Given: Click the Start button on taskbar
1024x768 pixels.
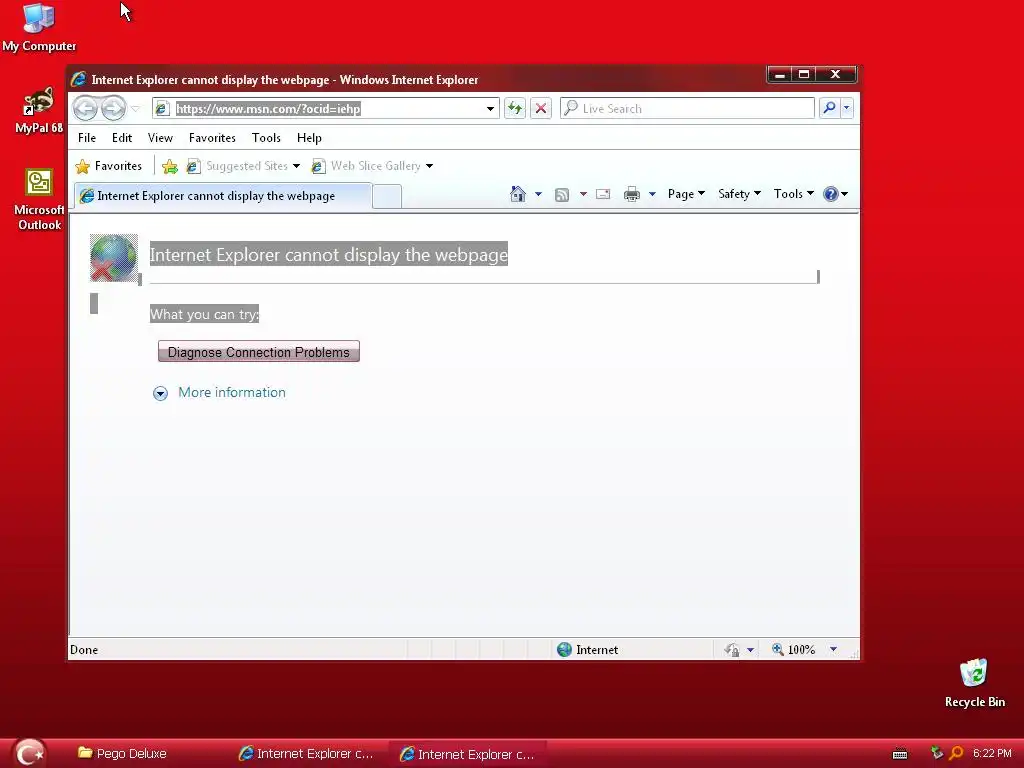Looking at the screenshot, I should pyautogui.click(x=29, y=753).
